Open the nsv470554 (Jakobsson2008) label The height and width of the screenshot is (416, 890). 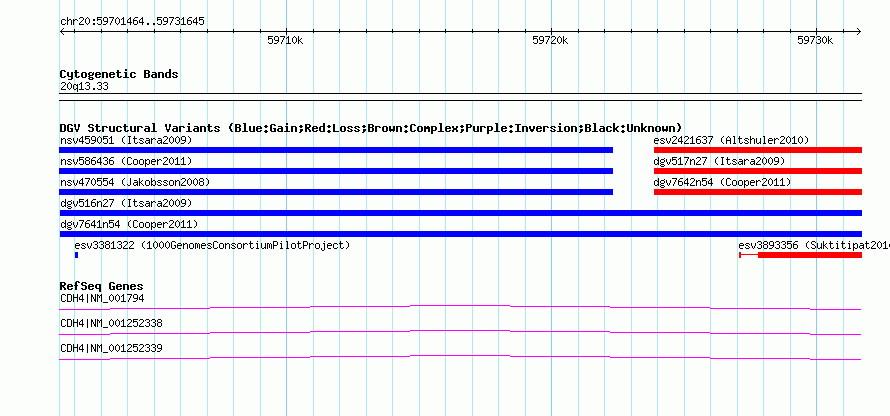[135, 182]
